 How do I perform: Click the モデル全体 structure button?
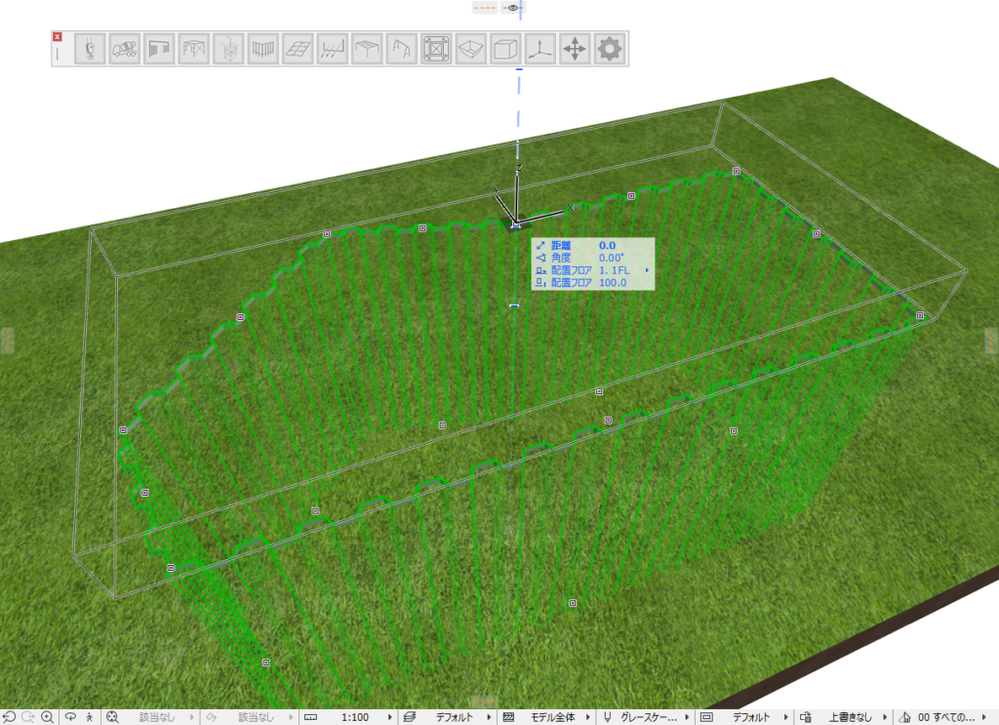coord(552,717)
